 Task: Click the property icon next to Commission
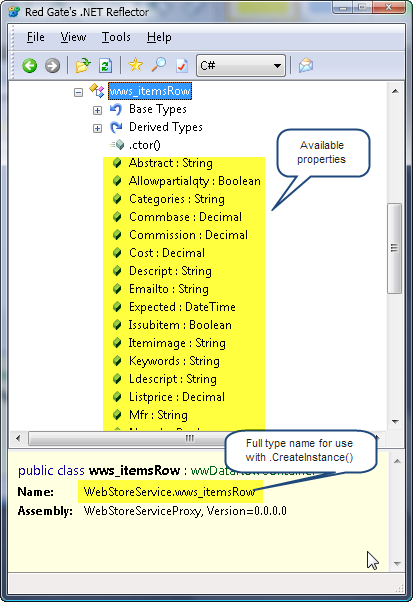(117, 235)
